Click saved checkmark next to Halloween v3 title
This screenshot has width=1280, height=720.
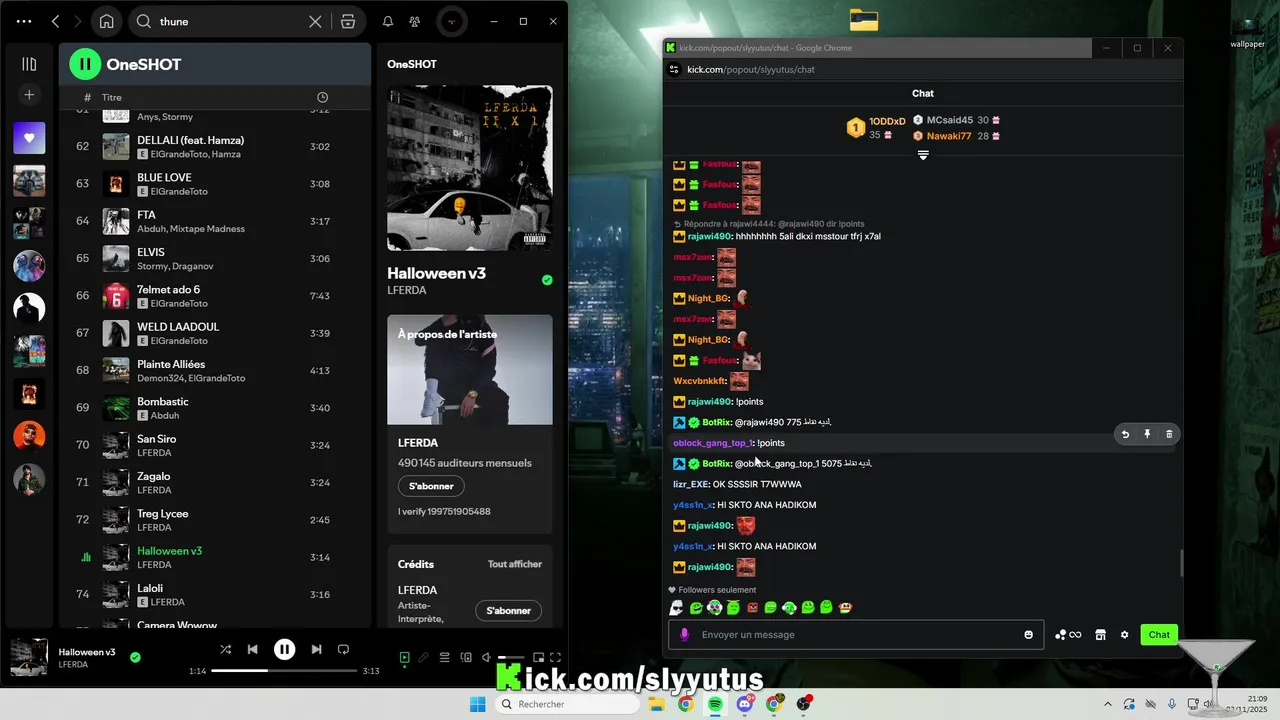point(547,280)
